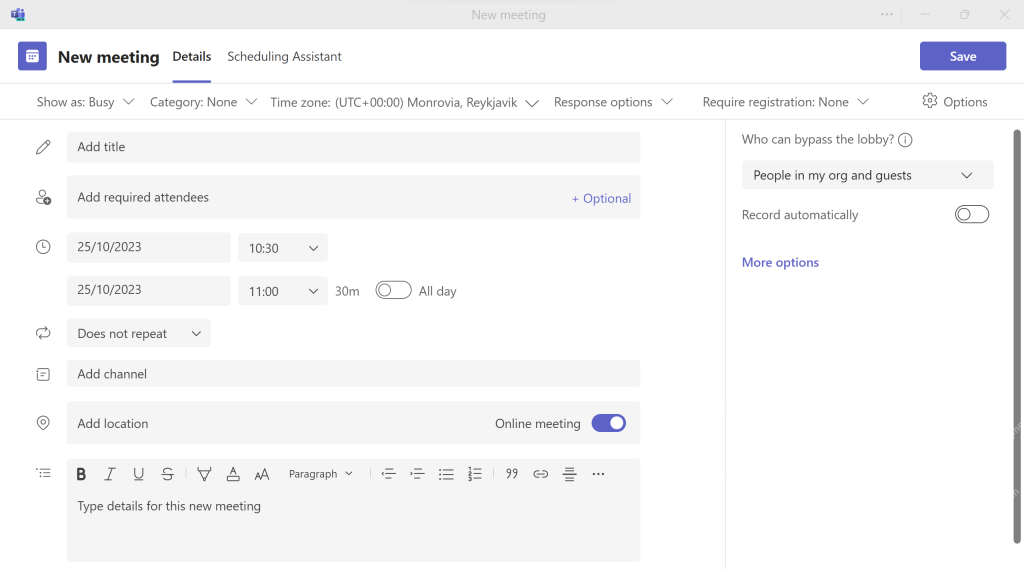Turn off the Online meeting toggle

coord(609,423)
